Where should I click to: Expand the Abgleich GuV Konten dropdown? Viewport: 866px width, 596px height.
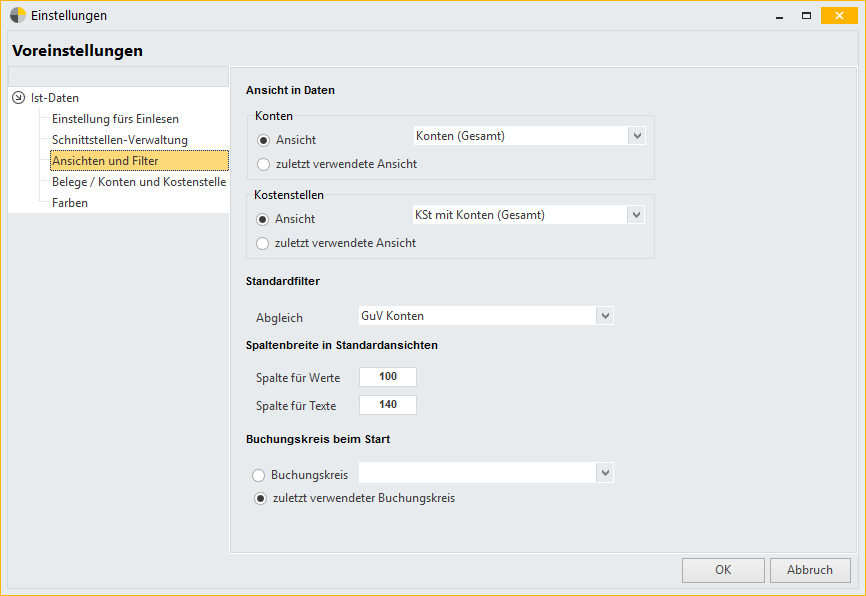(x=486, y=316)
